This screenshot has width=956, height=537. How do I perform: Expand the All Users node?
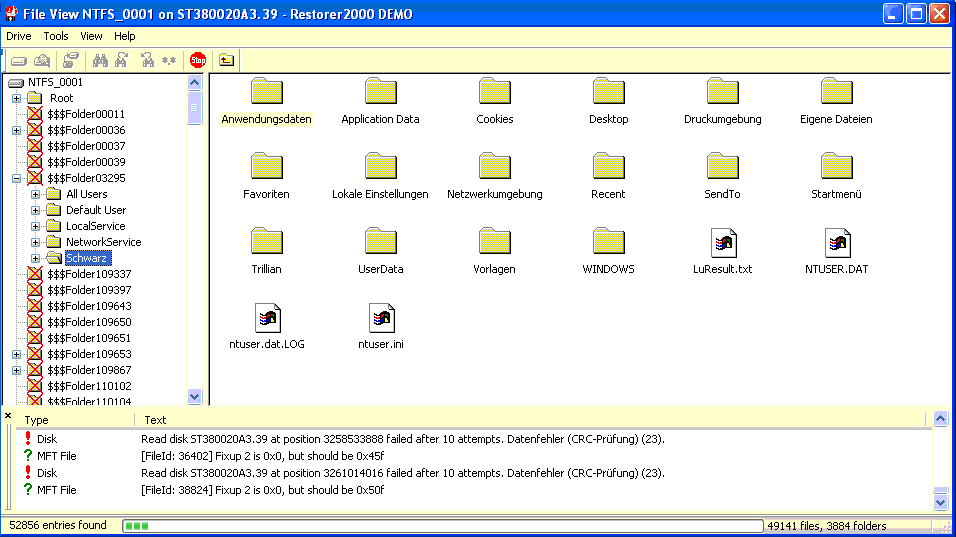click(35, 194)
